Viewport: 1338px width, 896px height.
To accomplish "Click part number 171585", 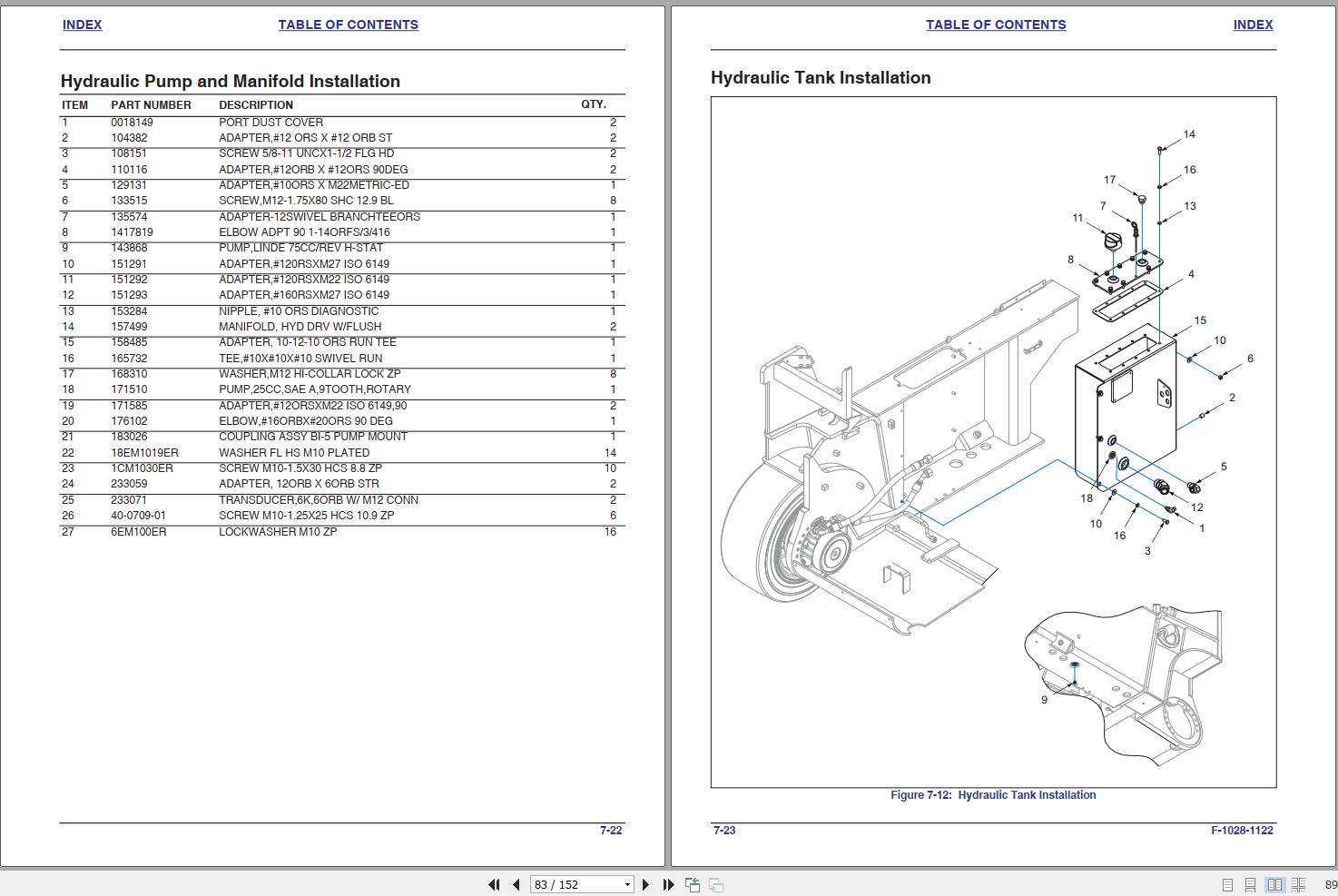I will coord(129,406).
